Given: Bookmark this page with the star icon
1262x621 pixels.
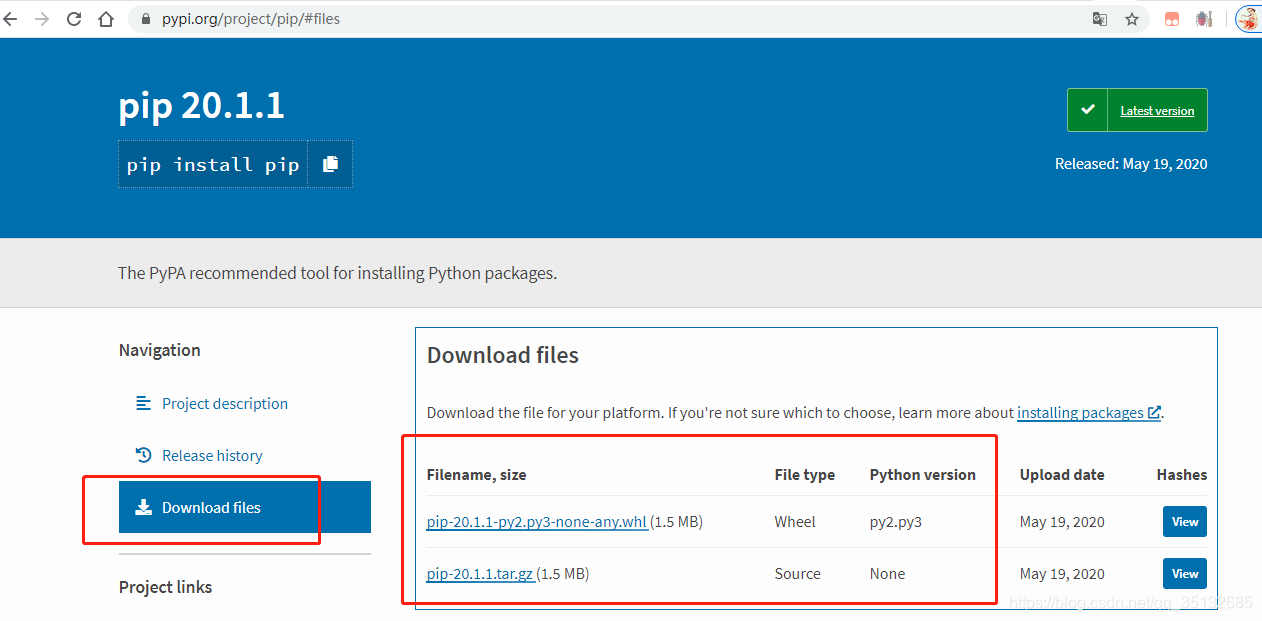Looking at the screenshot, I should pos(1132,18).
